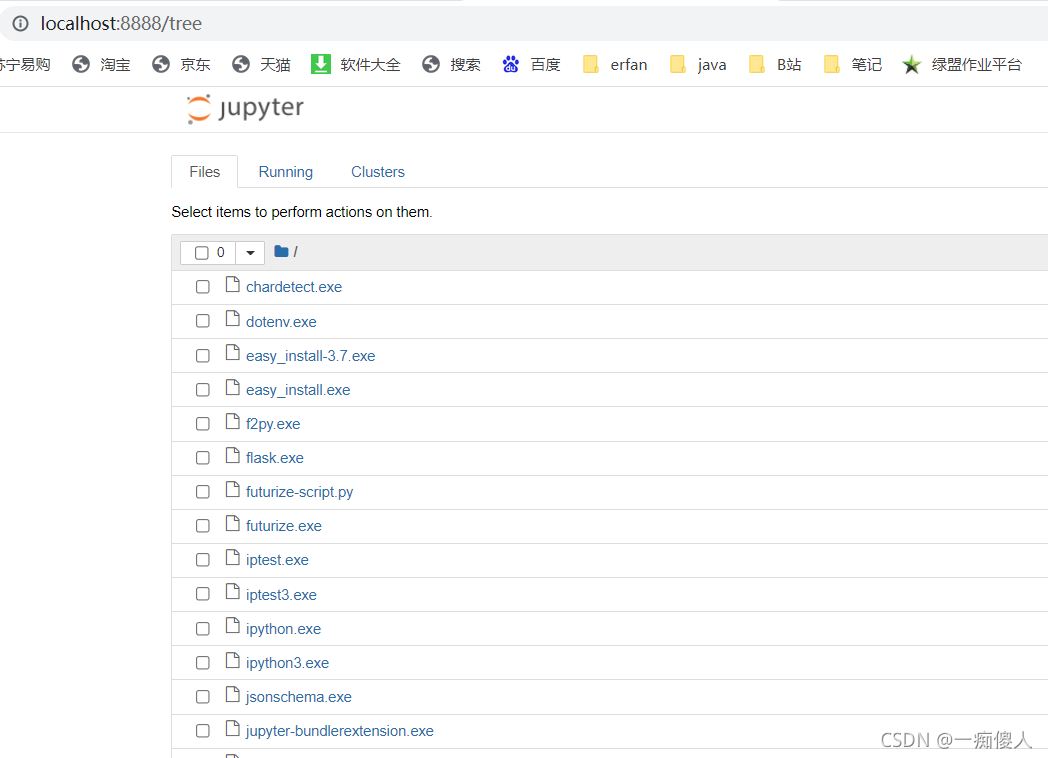Switch to the Clusters tab
Screen dimensions: 1048x758
pos(377,171)
